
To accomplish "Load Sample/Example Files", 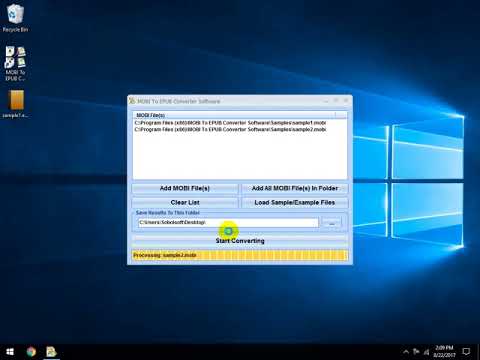I will [x=295, y=202].
